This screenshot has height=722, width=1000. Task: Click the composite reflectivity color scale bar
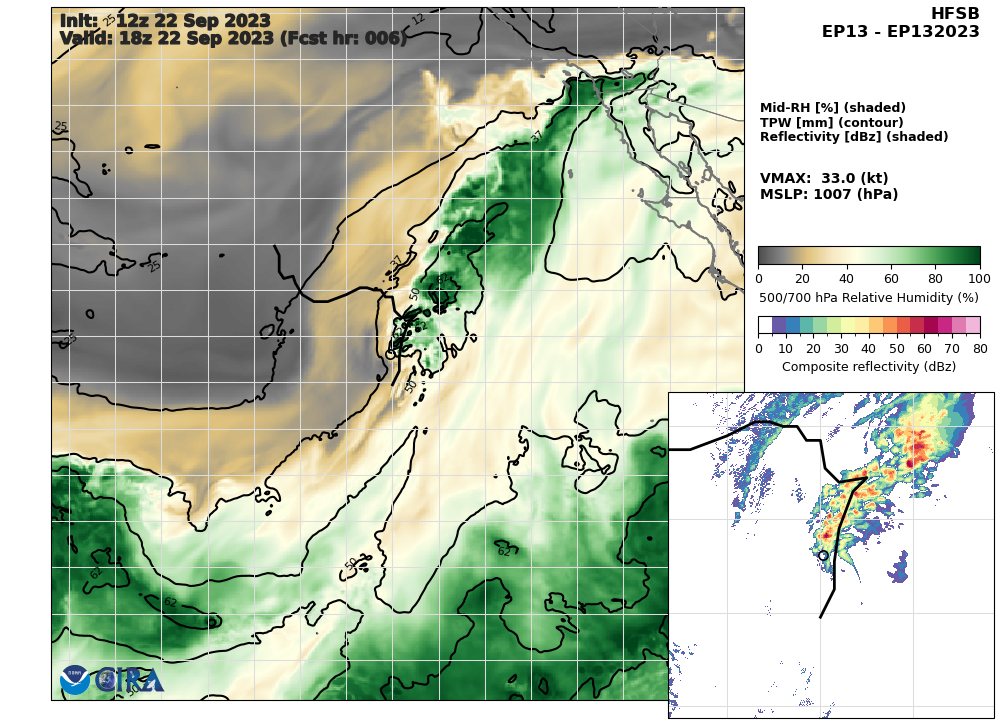pyautogui.click(x=869, y=325)
